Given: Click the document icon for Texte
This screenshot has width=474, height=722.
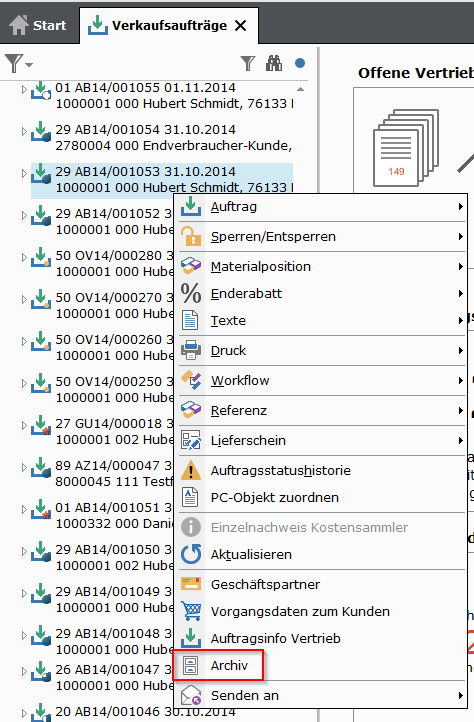Looking at the screenshot, I should [x=190, y=320].
